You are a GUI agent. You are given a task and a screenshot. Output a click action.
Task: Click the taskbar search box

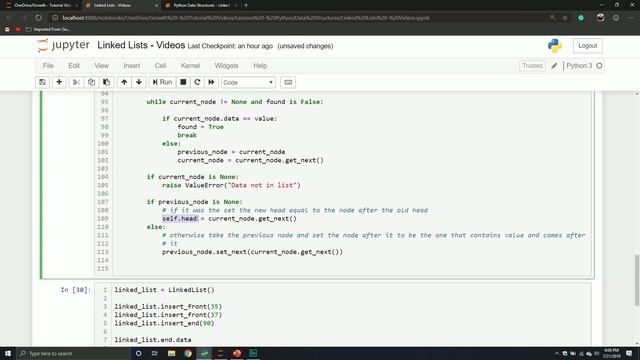(x=73, y=353)
